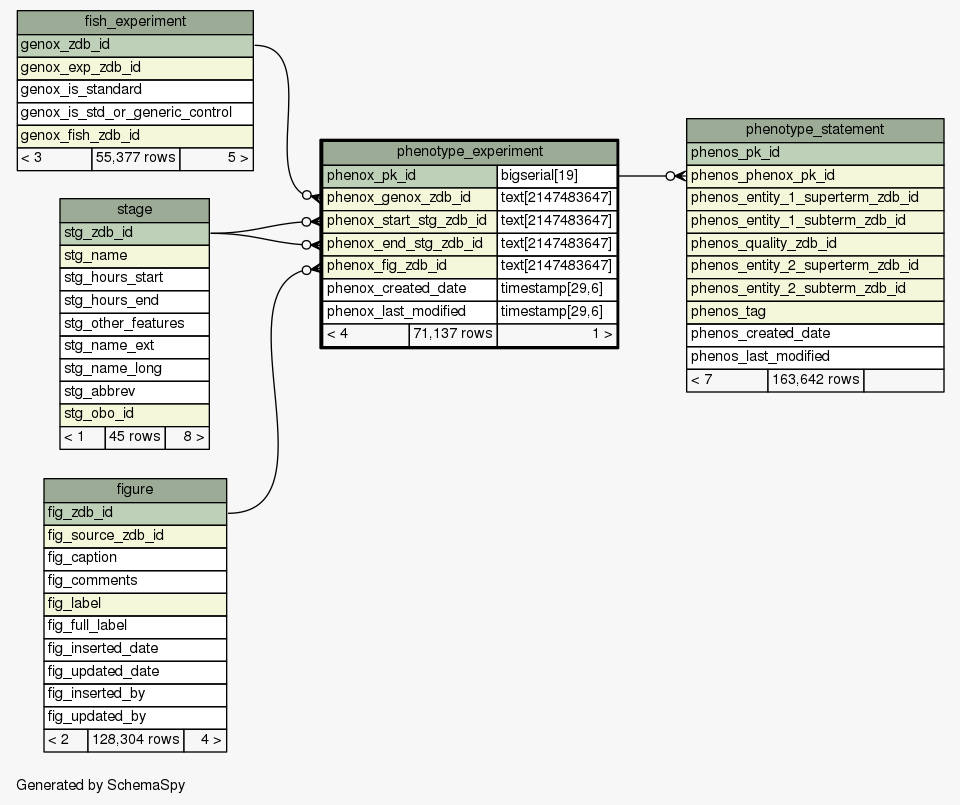Viewport: 960px width, 805px height.
Task: Click the "Generated by SchemaSpy" footer text
Action: [x=100, y=785]
